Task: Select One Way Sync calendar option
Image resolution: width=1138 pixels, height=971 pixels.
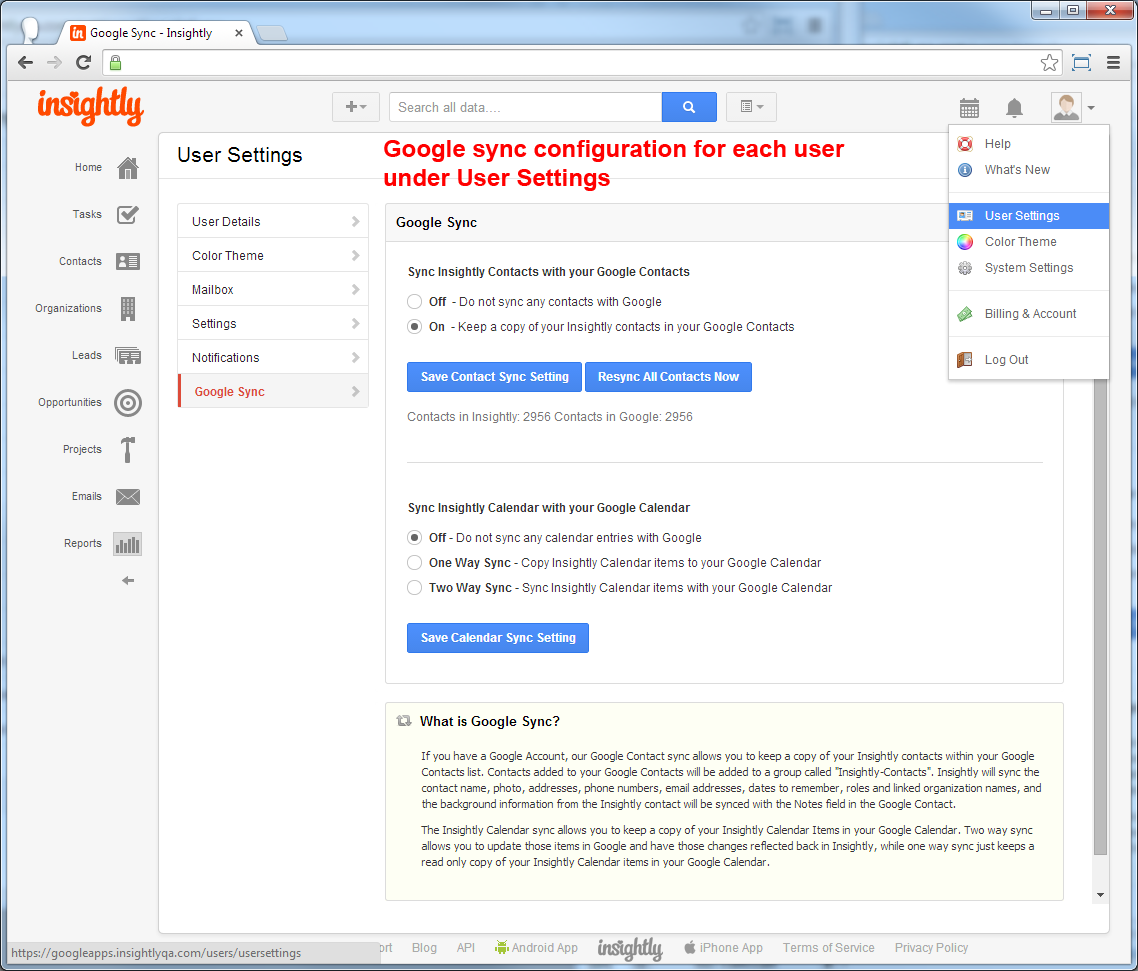Action: pyautogui.click(x=414, y=562)
